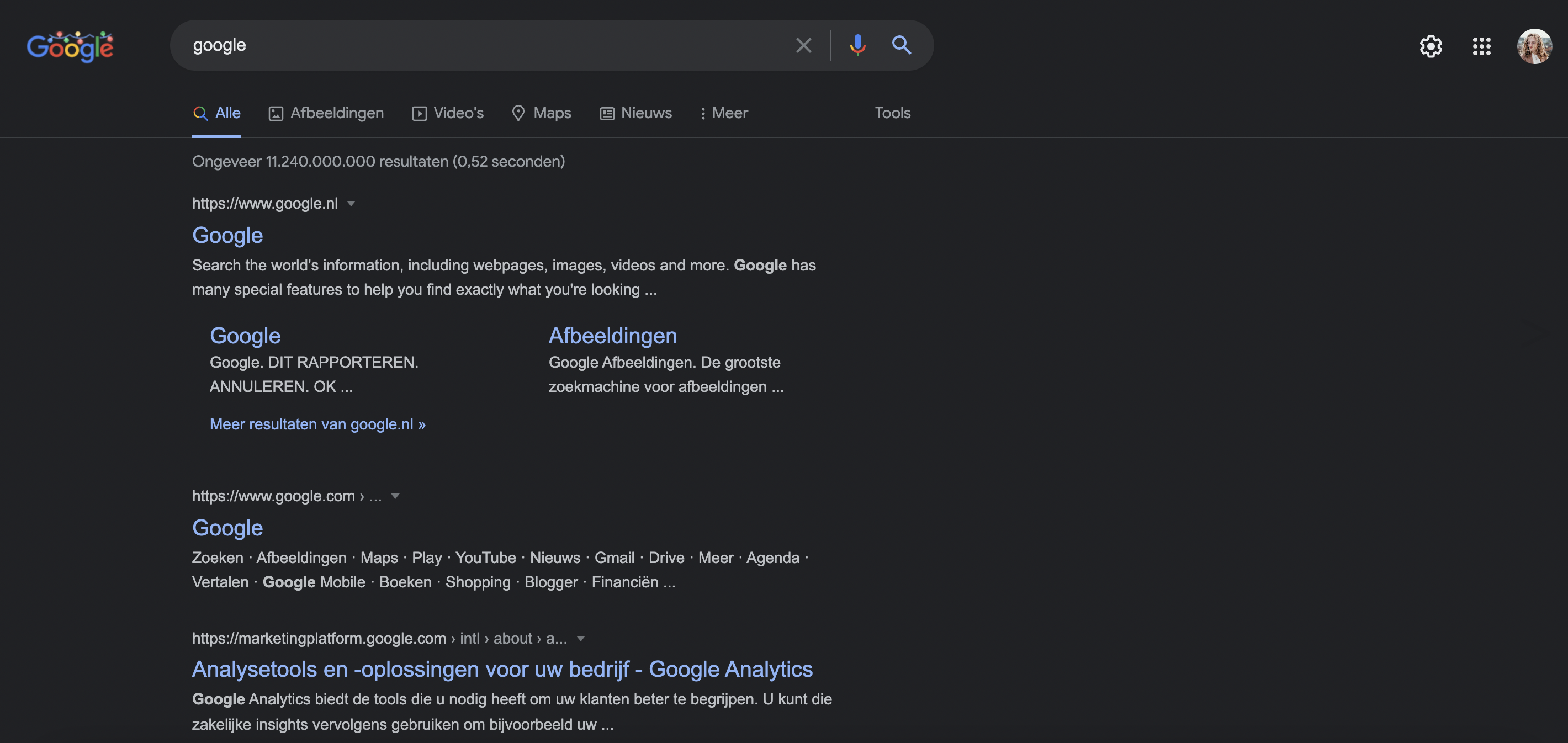Switch to the Afbeeldingen tab
This screenshot has width=1568, height=743.
point(326,113)
